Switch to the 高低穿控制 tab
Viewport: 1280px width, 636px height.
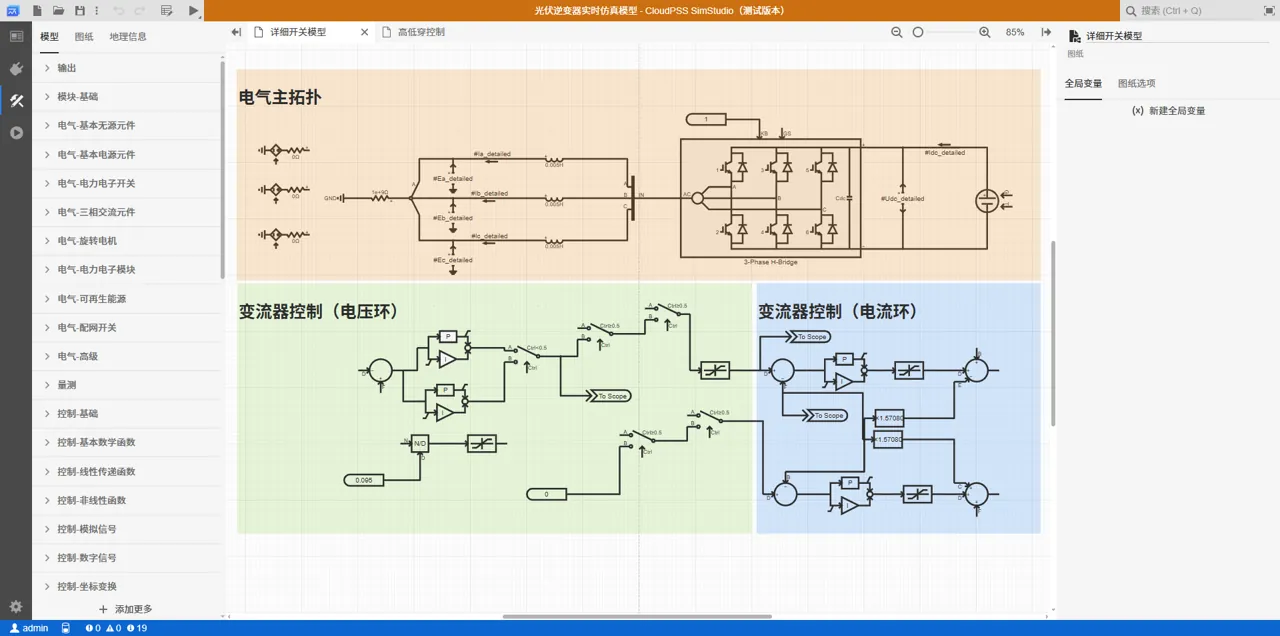coord(420,32)
